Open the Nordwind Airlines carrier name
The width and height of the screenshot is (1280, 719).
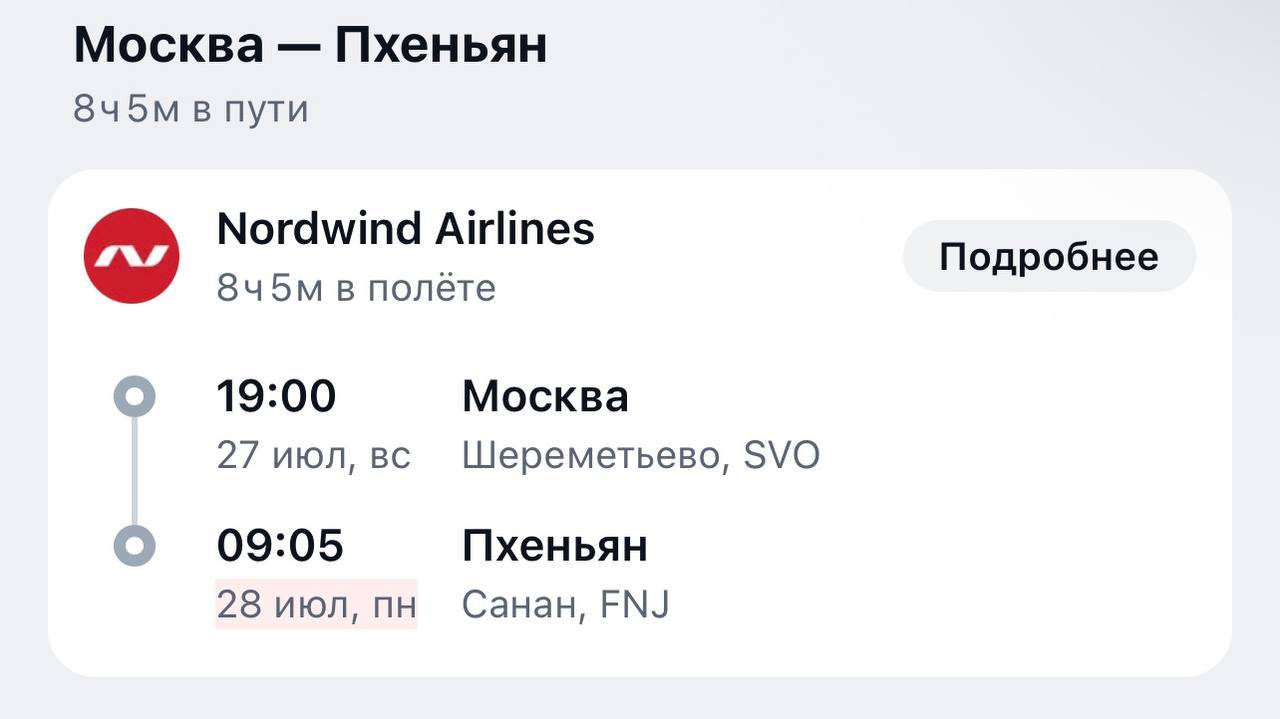click(x=405, y=229)
